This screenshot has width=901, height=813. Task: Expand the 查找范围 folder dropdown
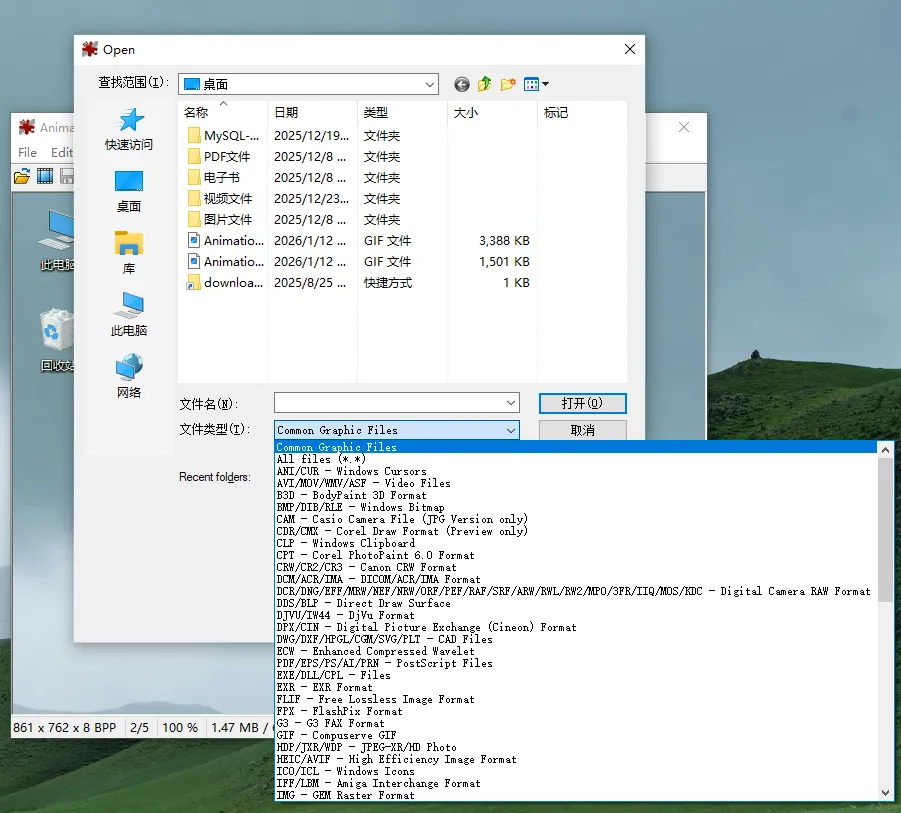pos(429,84)
